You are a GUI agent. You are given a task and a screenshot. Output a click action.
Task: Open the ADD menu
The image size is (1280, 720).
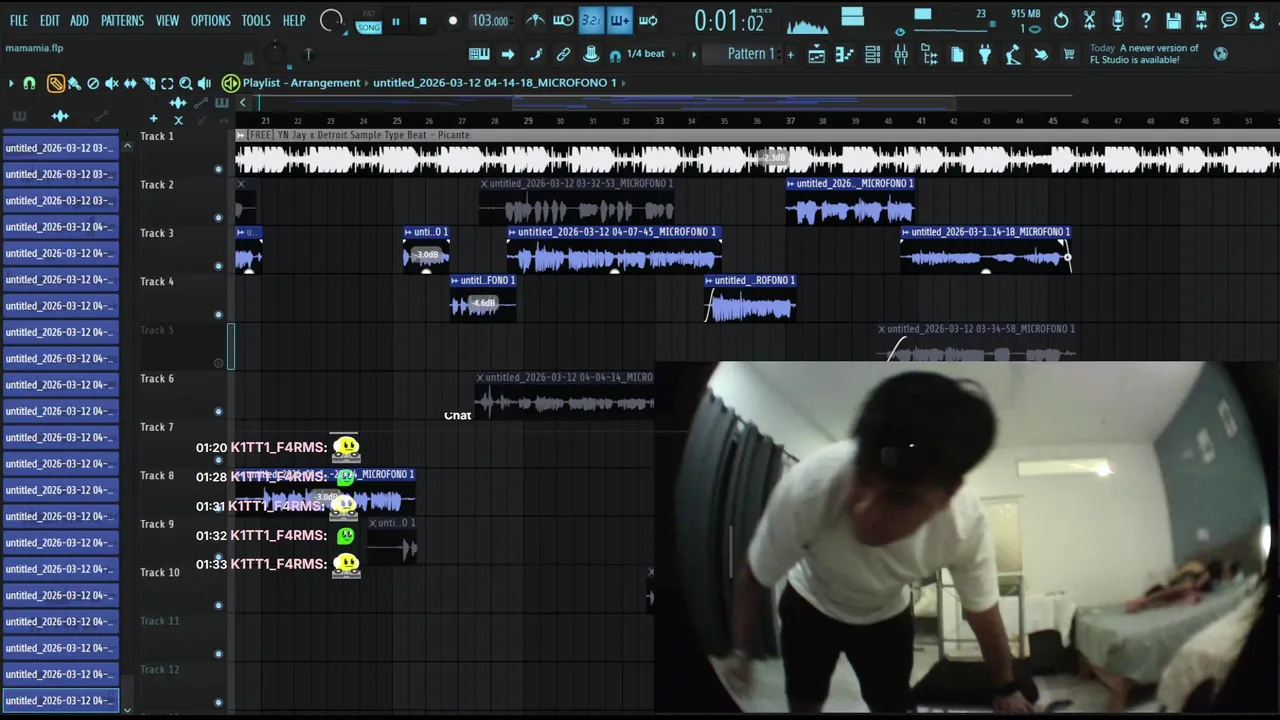pos(79,20)
